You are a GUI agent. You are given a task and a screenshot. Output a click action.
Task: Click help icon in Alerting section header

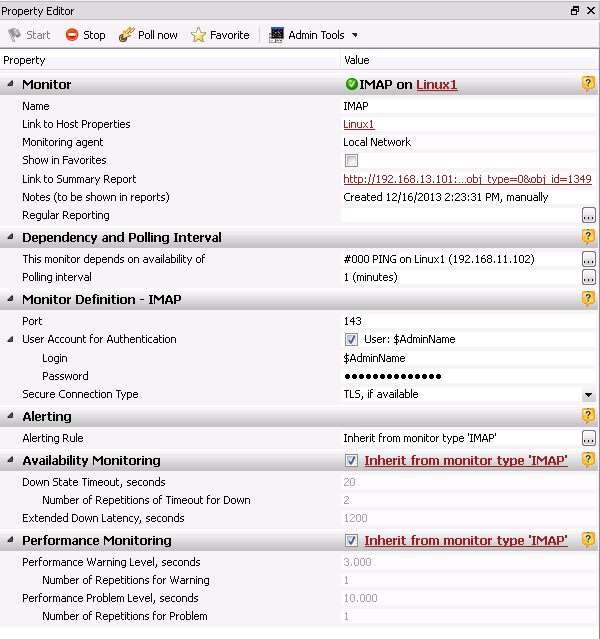tap(588, 416)
